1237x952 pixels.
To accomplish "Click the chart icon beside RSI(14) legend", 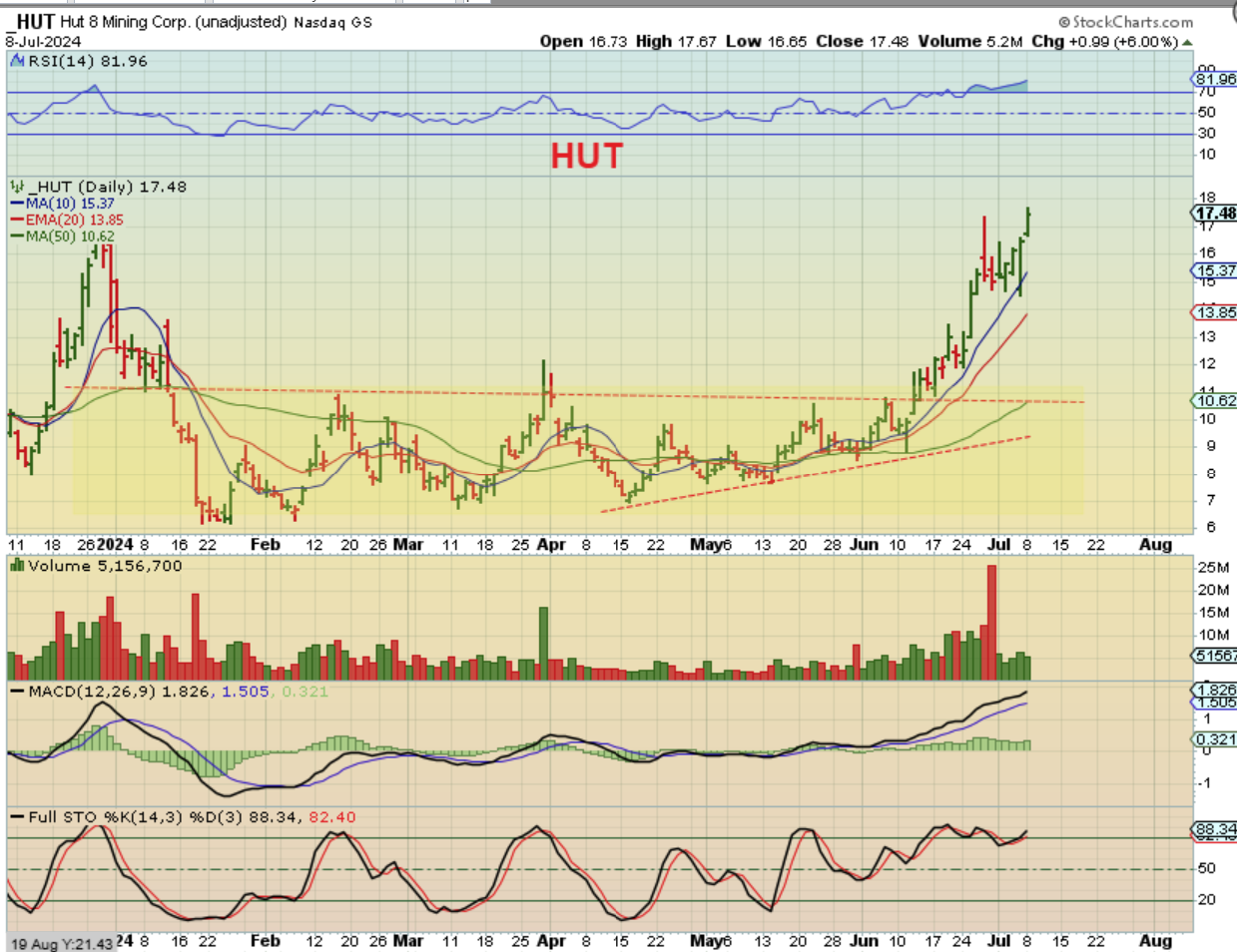I will click(17, 61).
